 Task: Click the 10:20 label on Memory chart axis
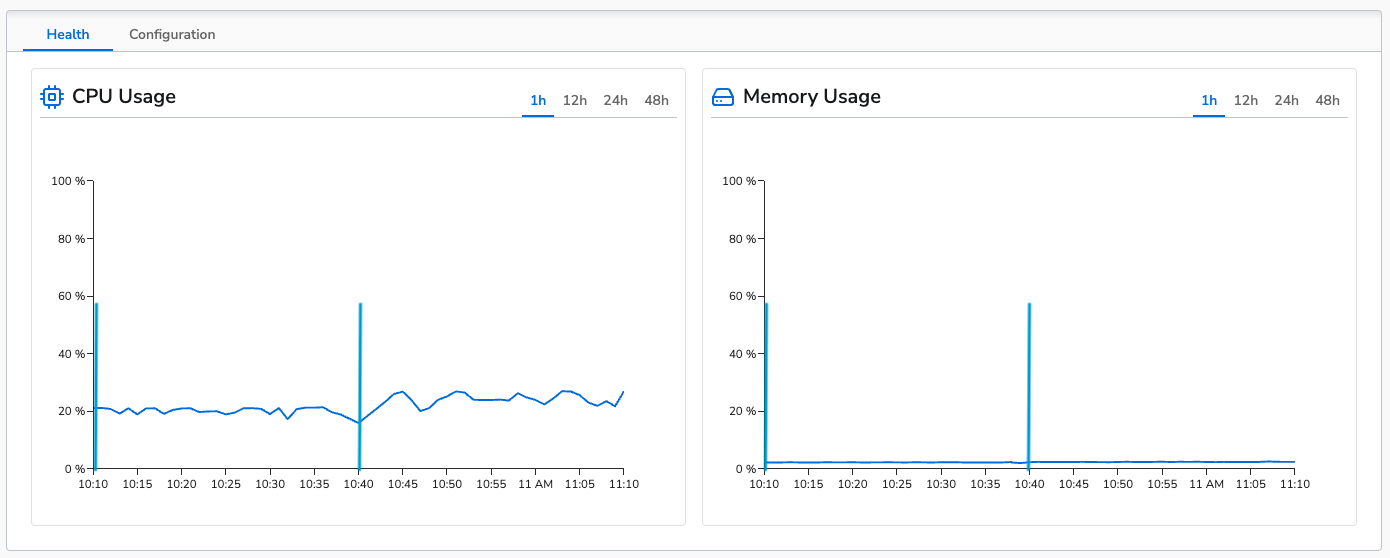(852, 484)
